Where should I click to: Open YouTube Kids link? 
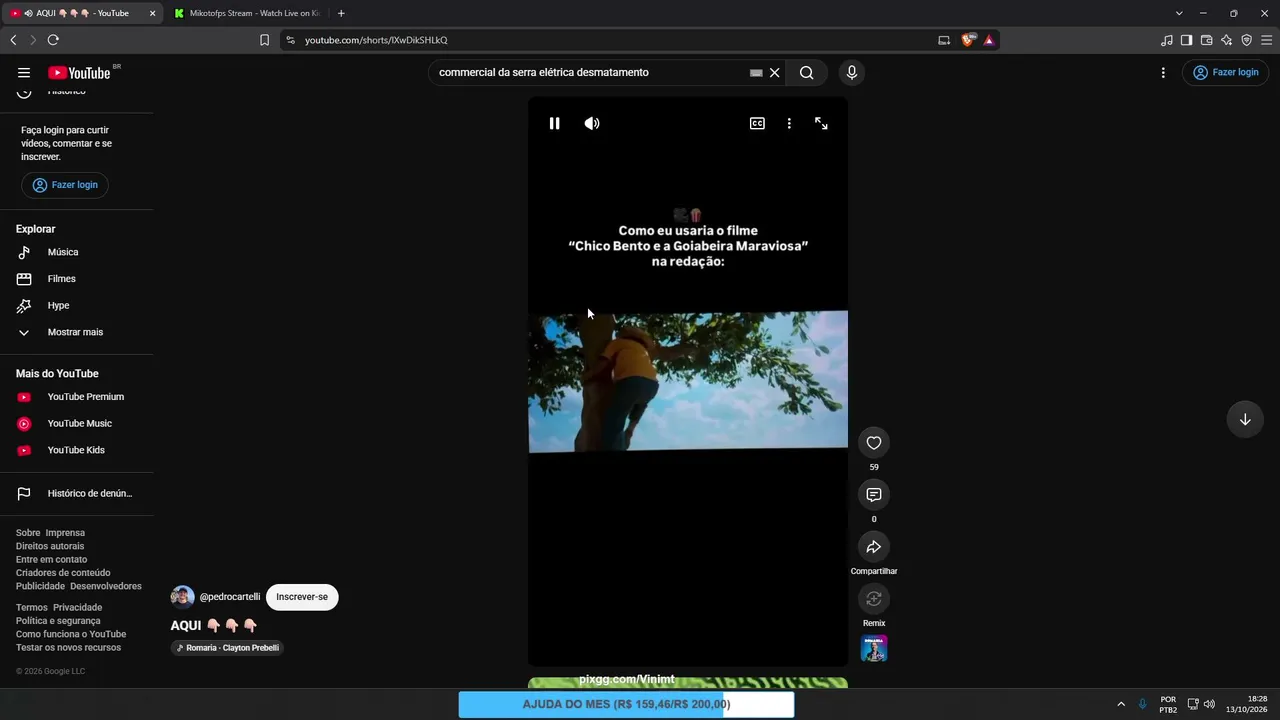[x=76, y=450]
